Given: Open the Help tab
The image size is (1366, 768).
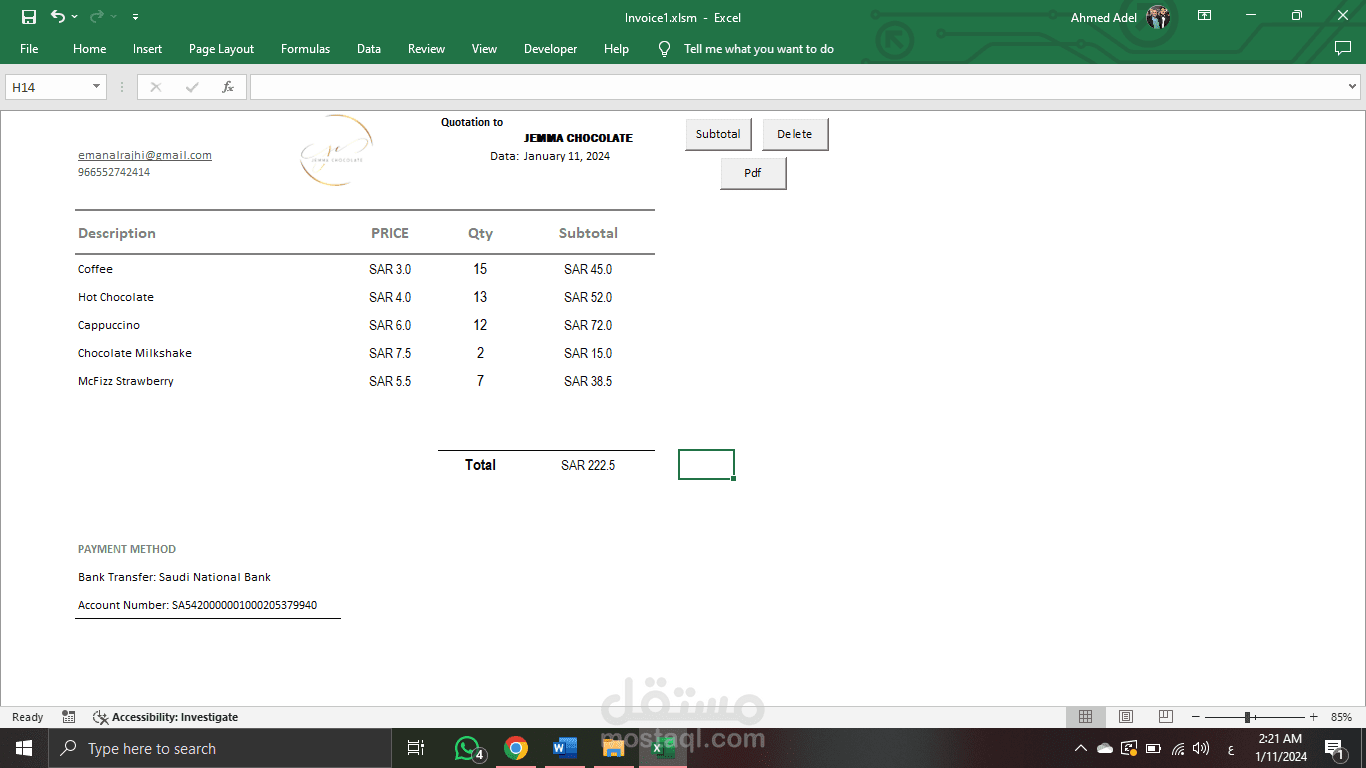Looking at the screenshot, I should coord(616,49).
